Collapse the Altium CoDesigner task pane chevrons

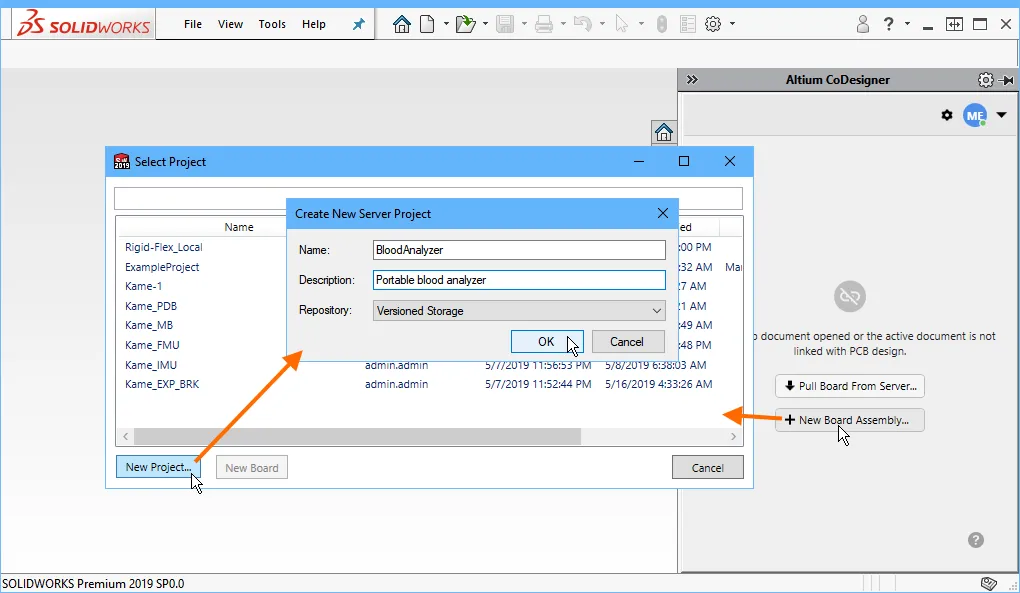point(692,79)
